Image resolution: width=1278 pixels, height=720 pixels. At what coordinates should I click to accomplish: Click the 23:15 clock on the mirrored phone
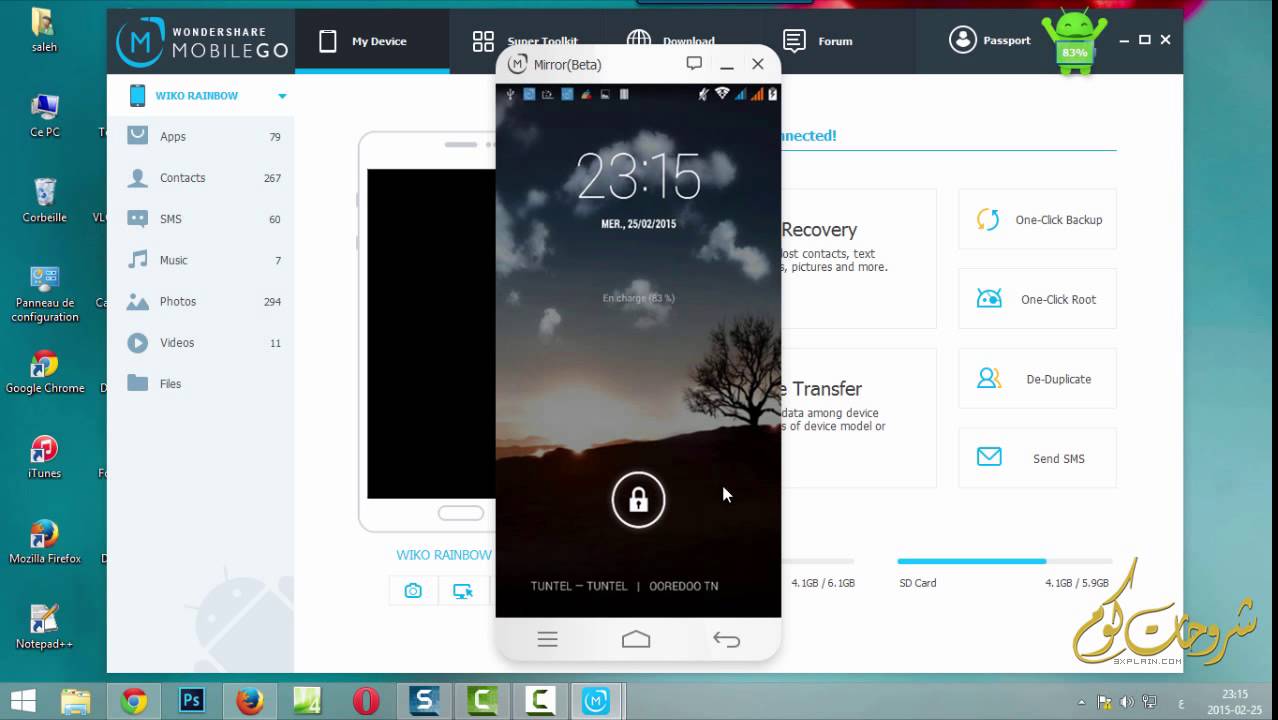(x=638, y=177)
